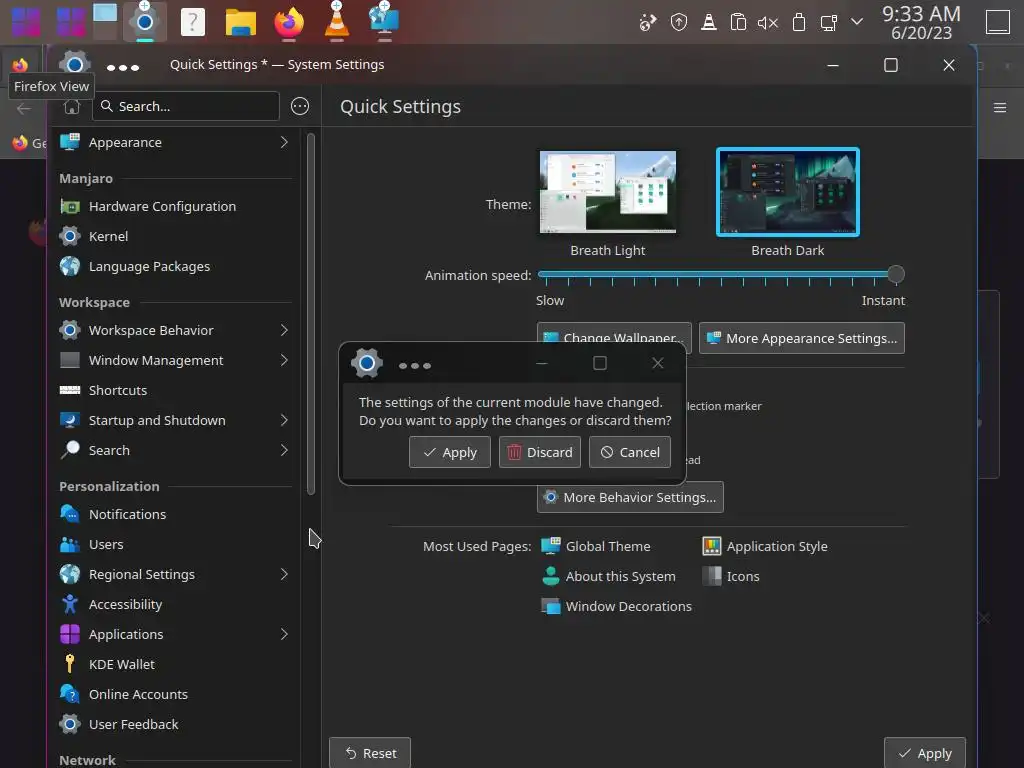This screenshot has width=1024, height=768.
Task: Click Reset at the bottom
Action: [370, 753]
